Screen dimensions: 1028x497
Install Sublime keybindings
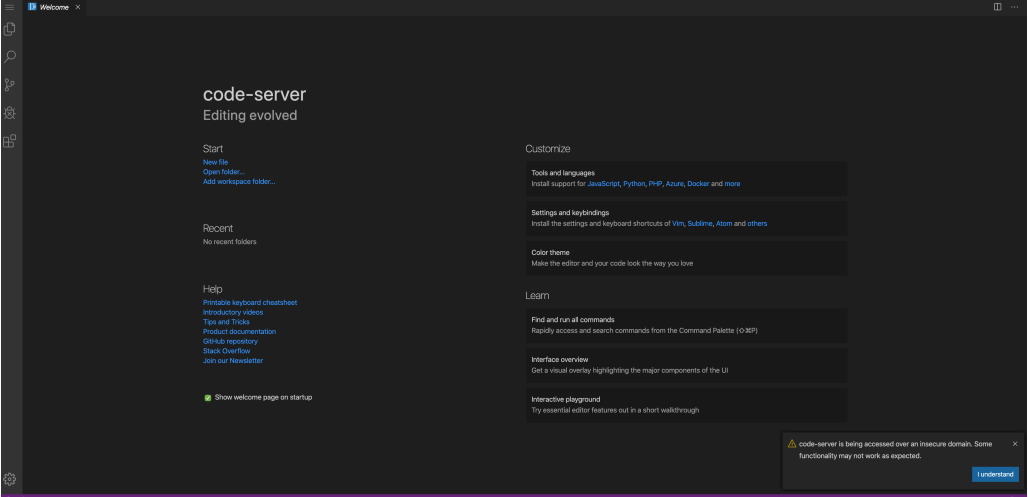(x=700, y=224)
